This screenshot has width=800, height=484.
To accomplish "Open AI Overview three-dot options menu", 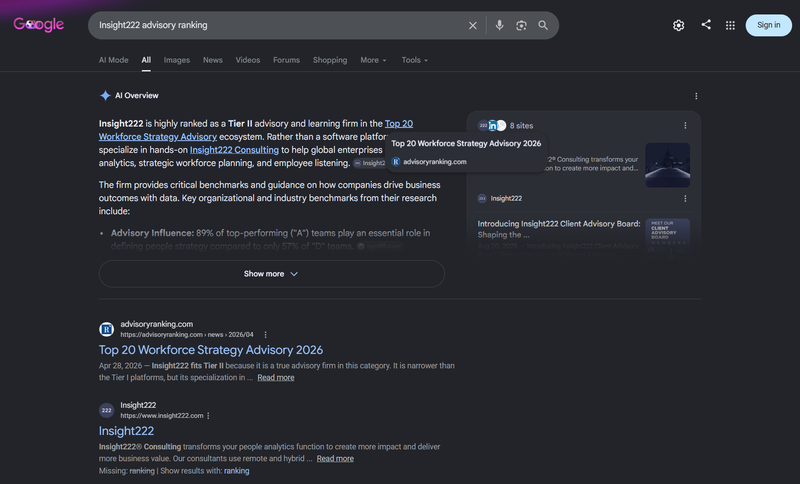I will 696,96.
